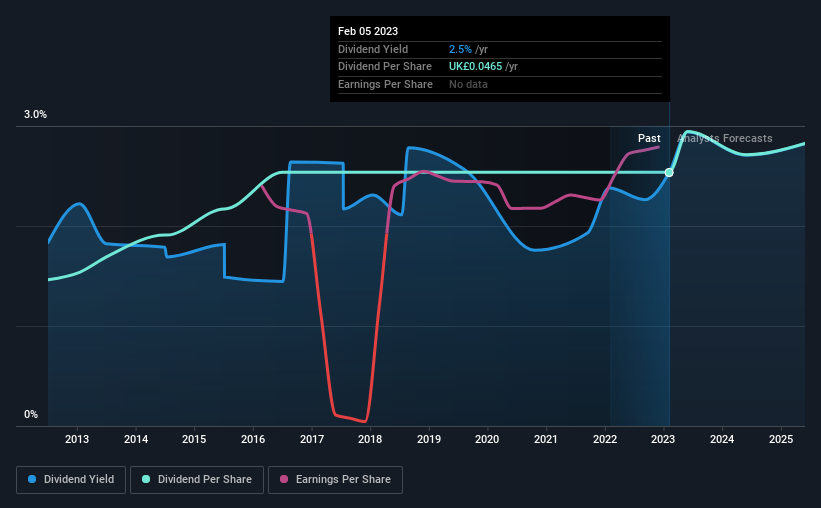Toggle the Dividend Yield legend button
The width and height of the screenshot is (821, 508).
71,480
